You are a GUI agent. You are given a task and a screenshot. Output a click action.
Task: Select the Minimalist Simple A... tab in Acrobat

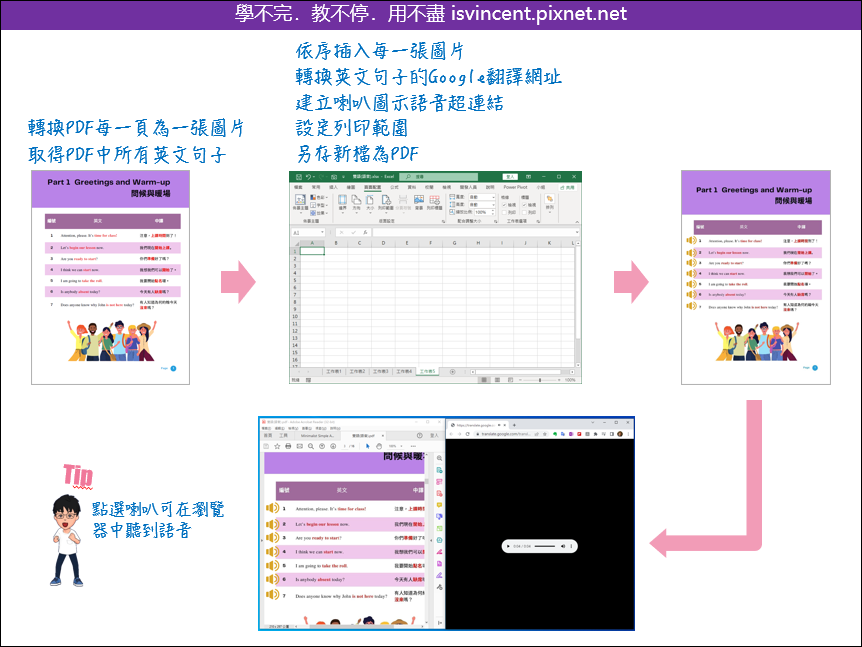pyautogui.click(x=317, y=435)
